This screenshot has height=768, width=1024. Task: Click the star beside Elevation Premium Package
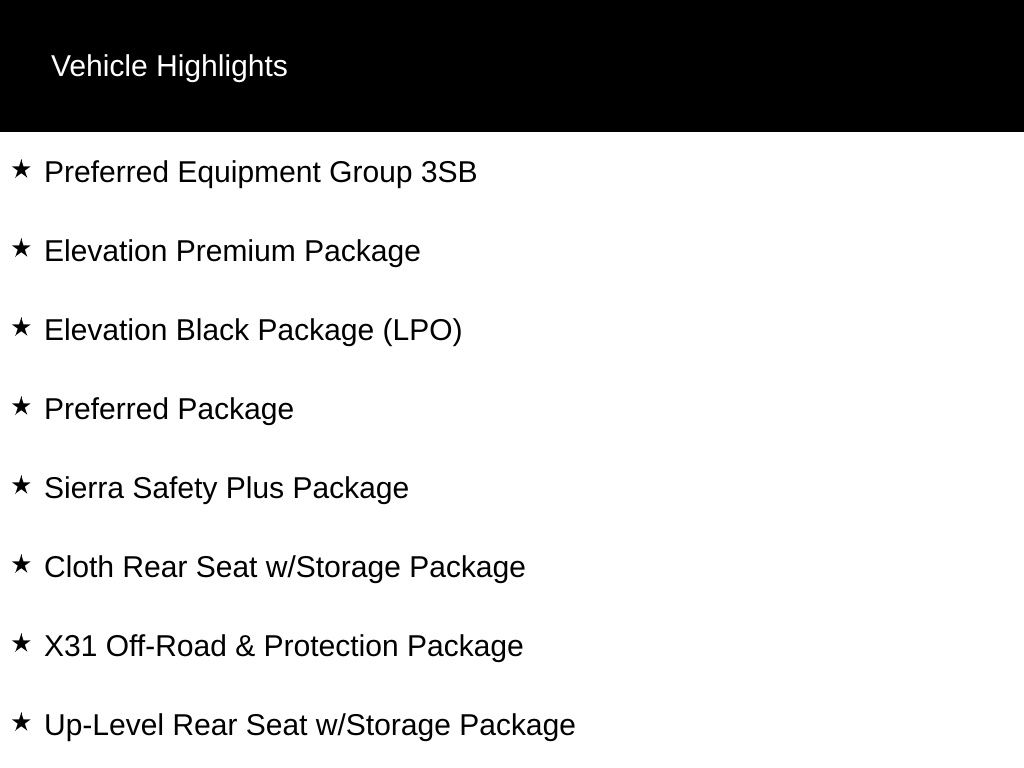click(x=21, y=248)
